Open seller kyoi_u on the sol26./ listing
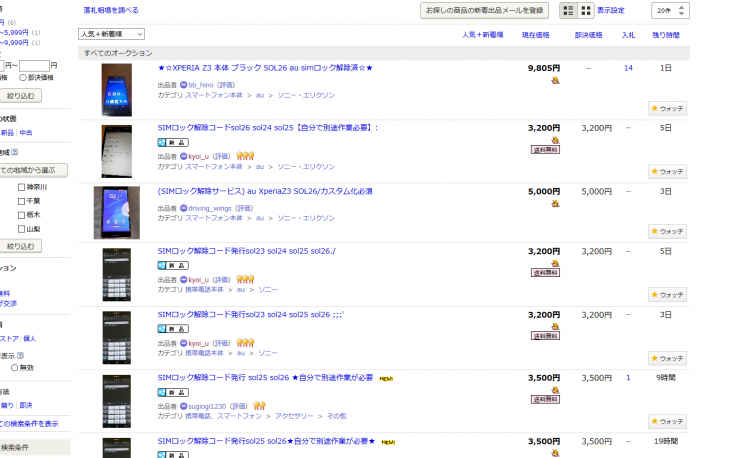This screenshot has width=740, height=458. (199, 280)
